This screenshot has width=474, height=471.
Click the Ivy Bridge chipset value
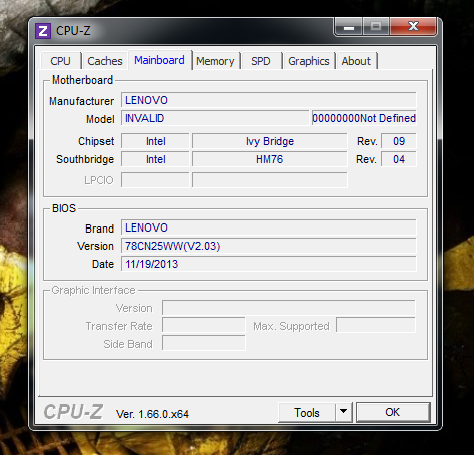coord(270,141)
